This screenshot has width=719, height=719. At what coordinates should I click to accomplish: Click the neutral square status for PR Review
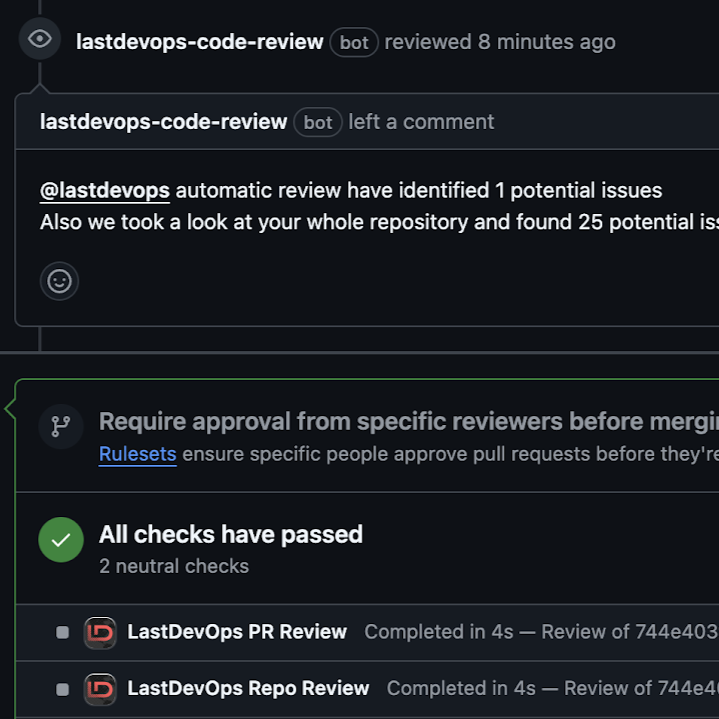tap(62, 633)
